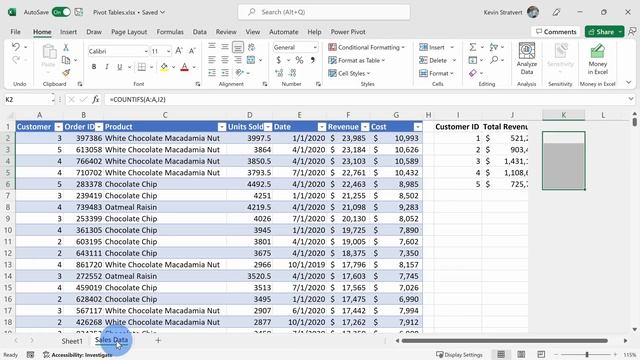Image resolution: width=640 pixels, height=360 pixels.
Task: Open the Order ID column filter dropdown
Action: [x=99, y=127]
